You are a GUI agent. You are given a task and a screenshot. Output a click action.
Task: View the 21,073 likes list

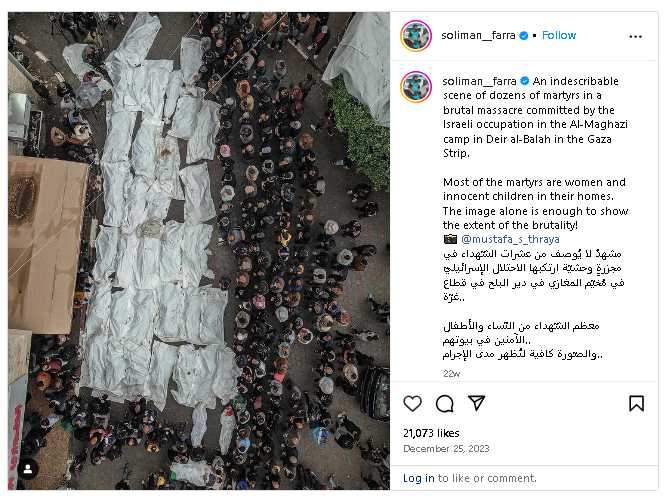[x=431, y=433]
